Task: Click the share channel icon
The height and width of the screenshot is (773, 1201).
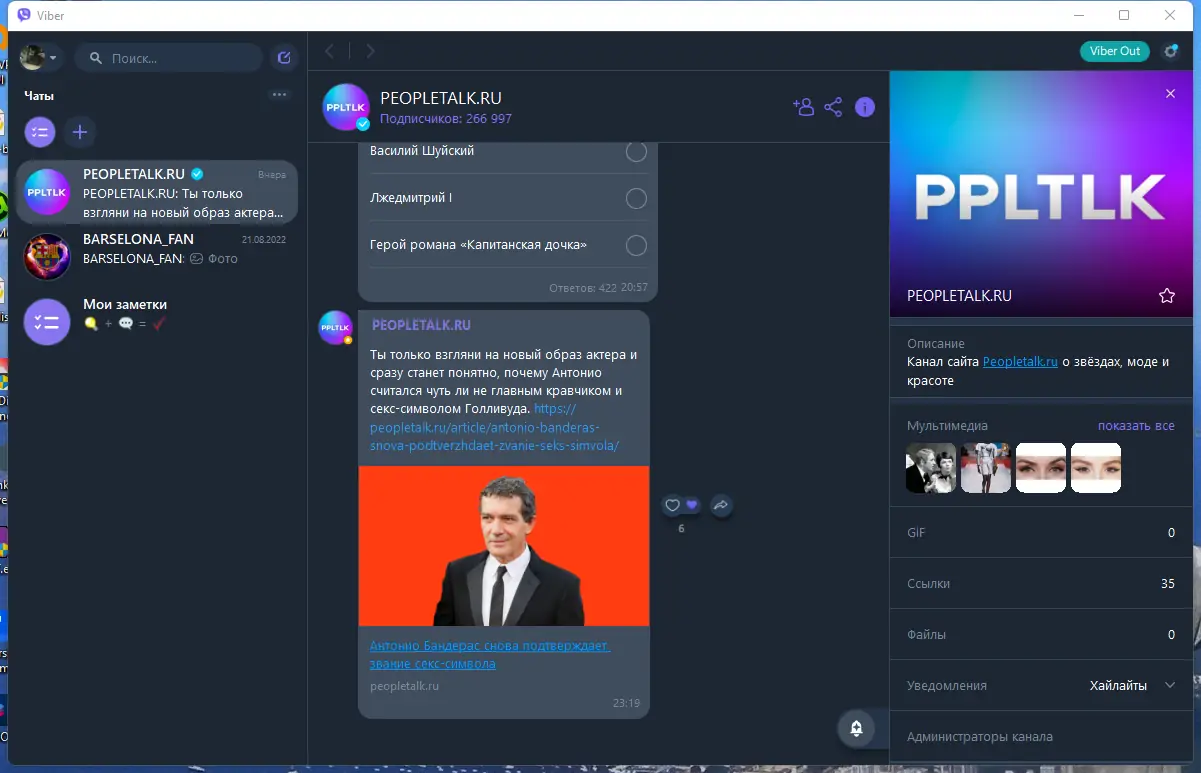Action: [833, 106]
